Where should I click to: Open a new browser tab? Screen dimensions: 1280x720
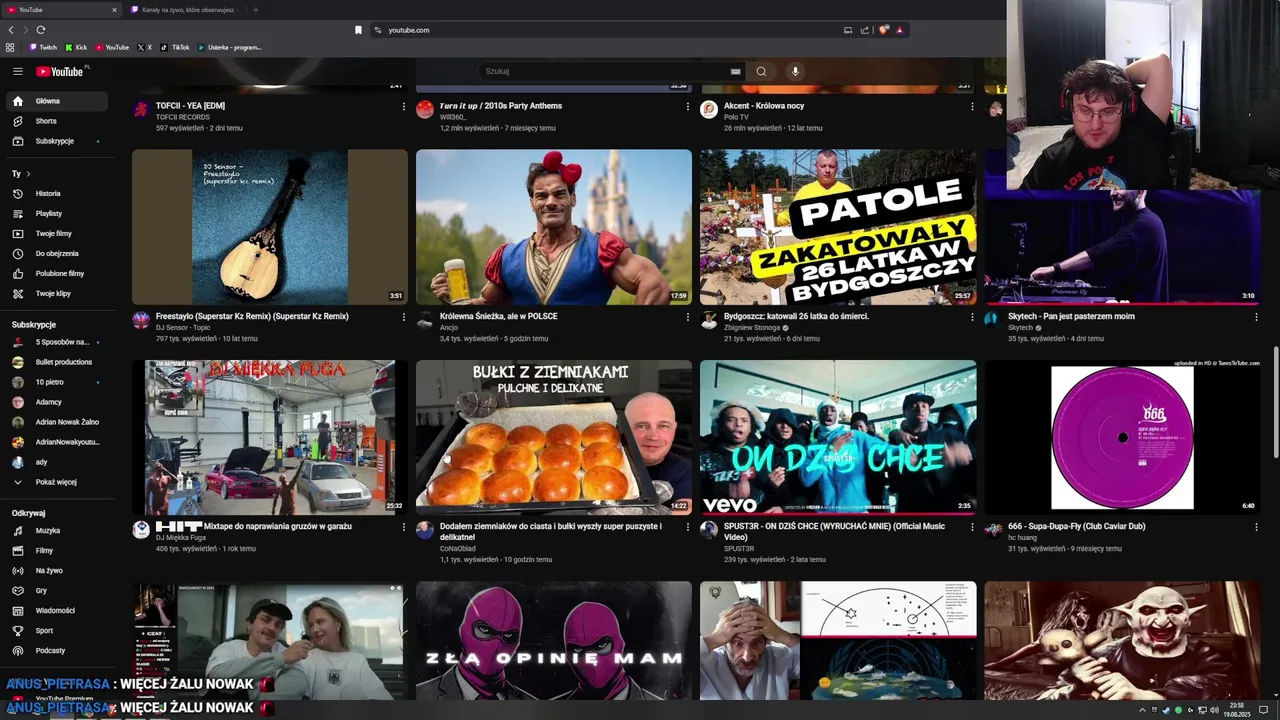pyautogui.click(x=255, y=10)
